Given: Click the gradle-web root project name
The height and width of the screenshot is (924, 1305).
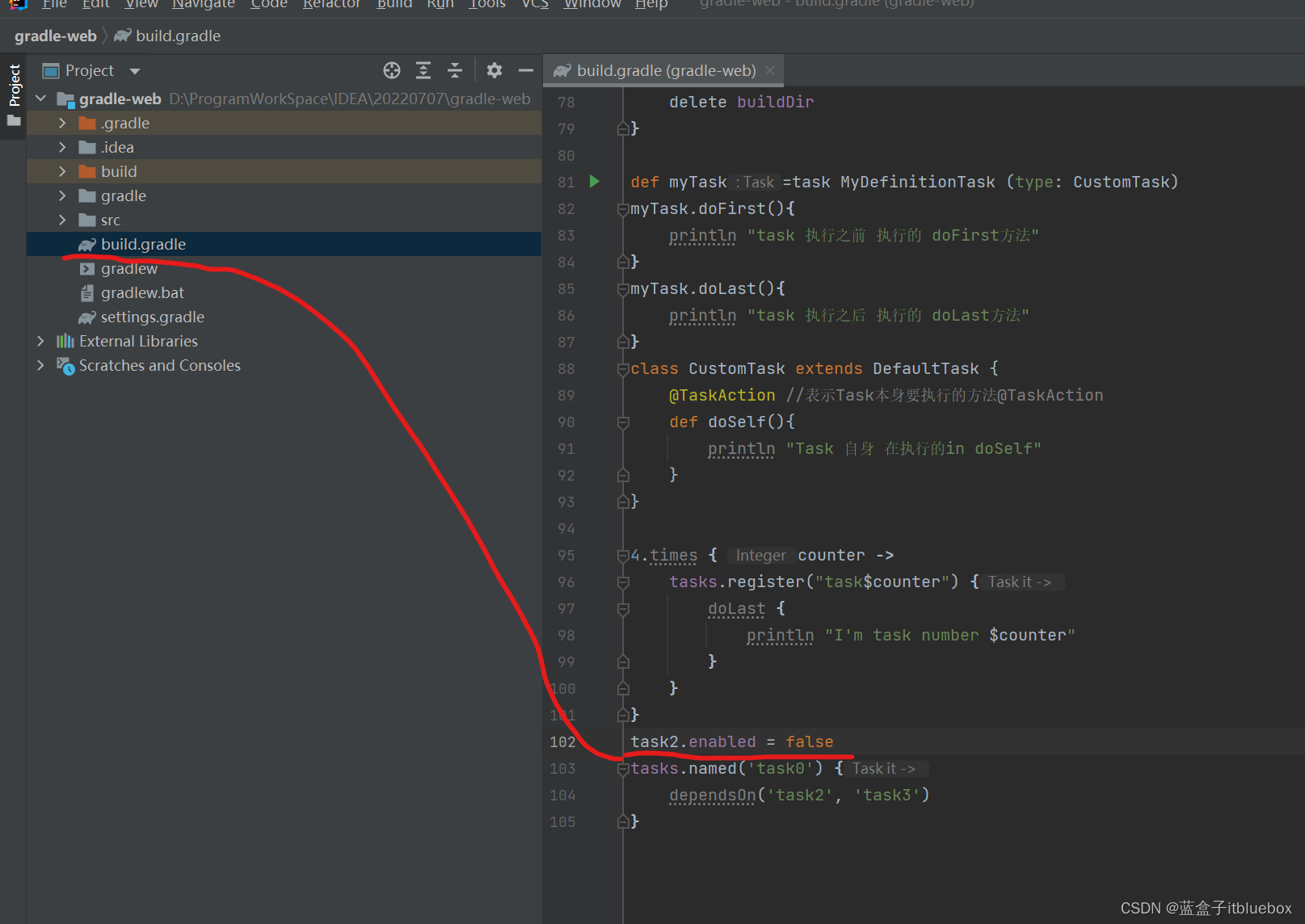Looking at the screenshot, I should [120, 99].
